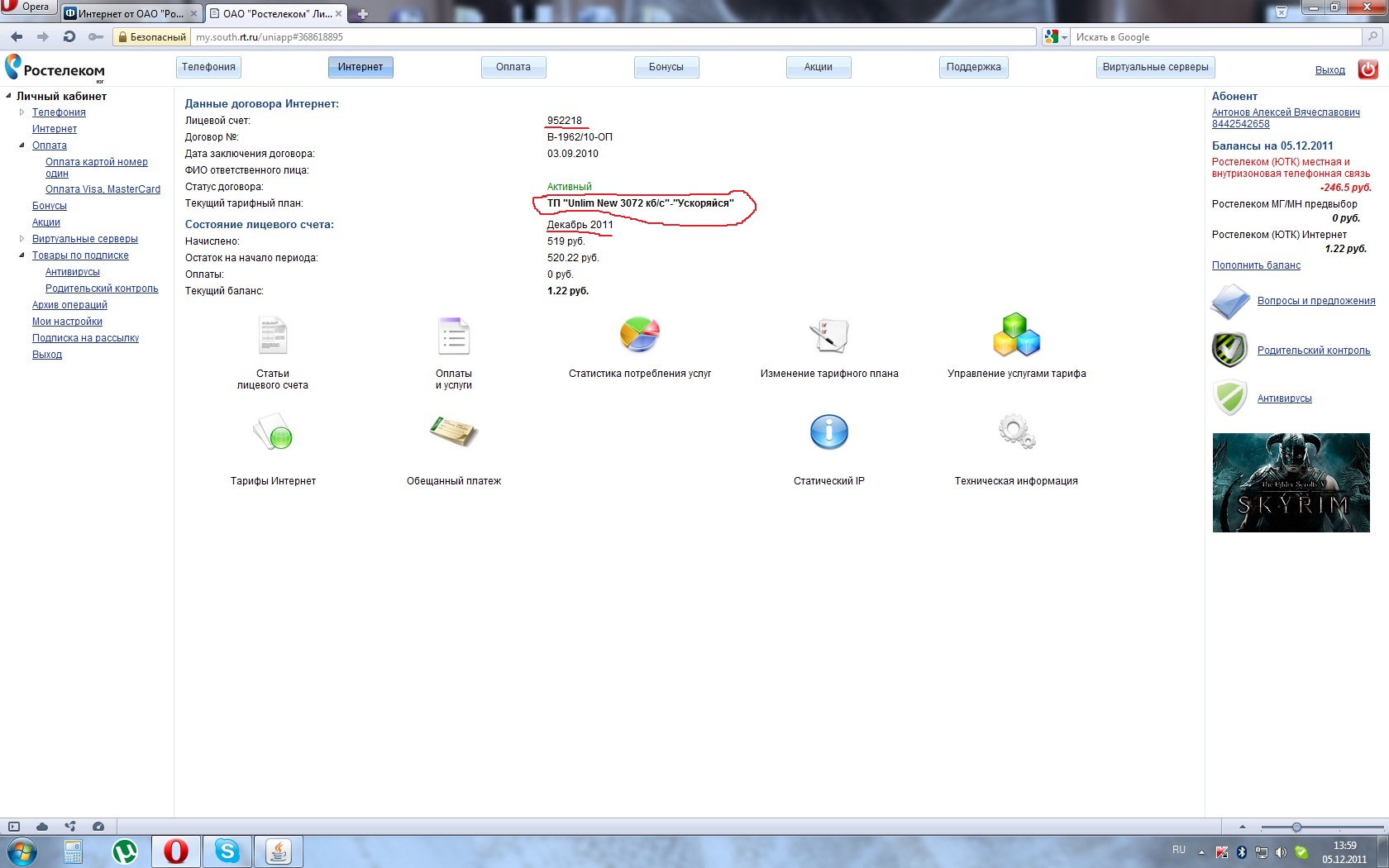Go forward with the browser forward arrow

point(43,36)
